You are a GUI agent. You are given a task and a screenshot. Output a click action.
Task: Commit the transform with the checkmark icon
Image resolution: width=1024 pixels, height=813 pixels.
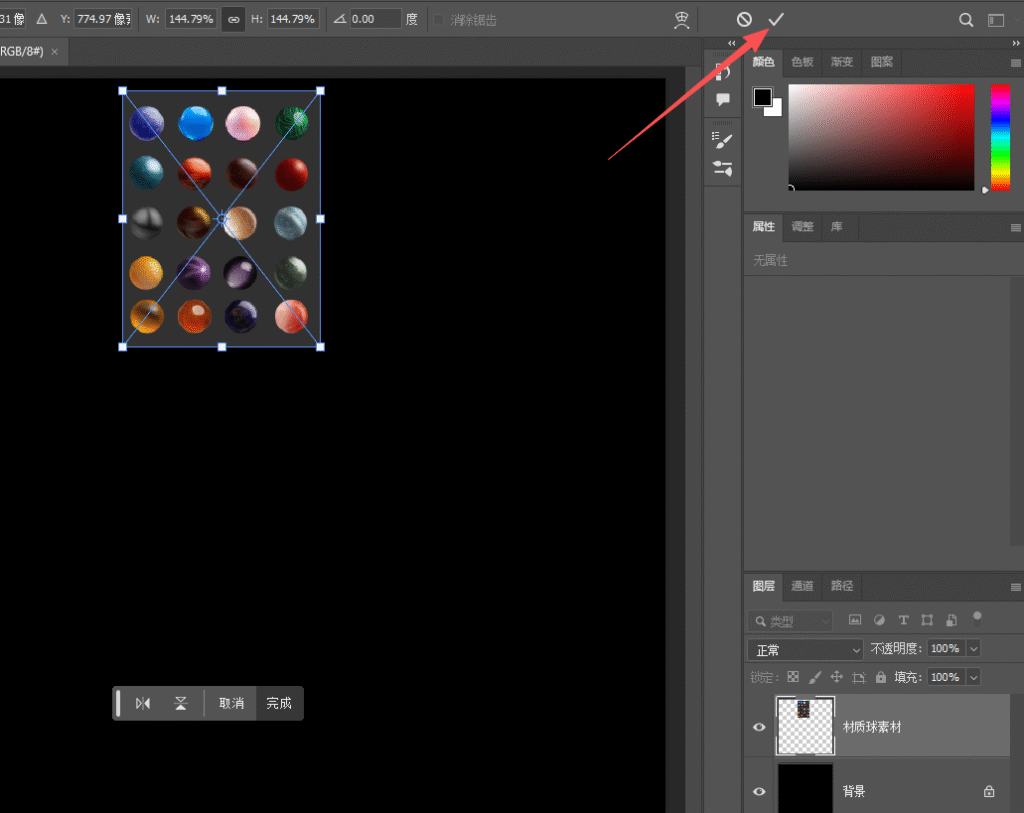[776, 20]
